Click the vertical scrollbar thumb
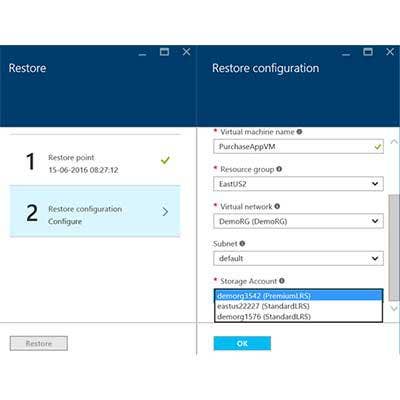The height and width of the screenshot is (400, 400). pos(394,248)
